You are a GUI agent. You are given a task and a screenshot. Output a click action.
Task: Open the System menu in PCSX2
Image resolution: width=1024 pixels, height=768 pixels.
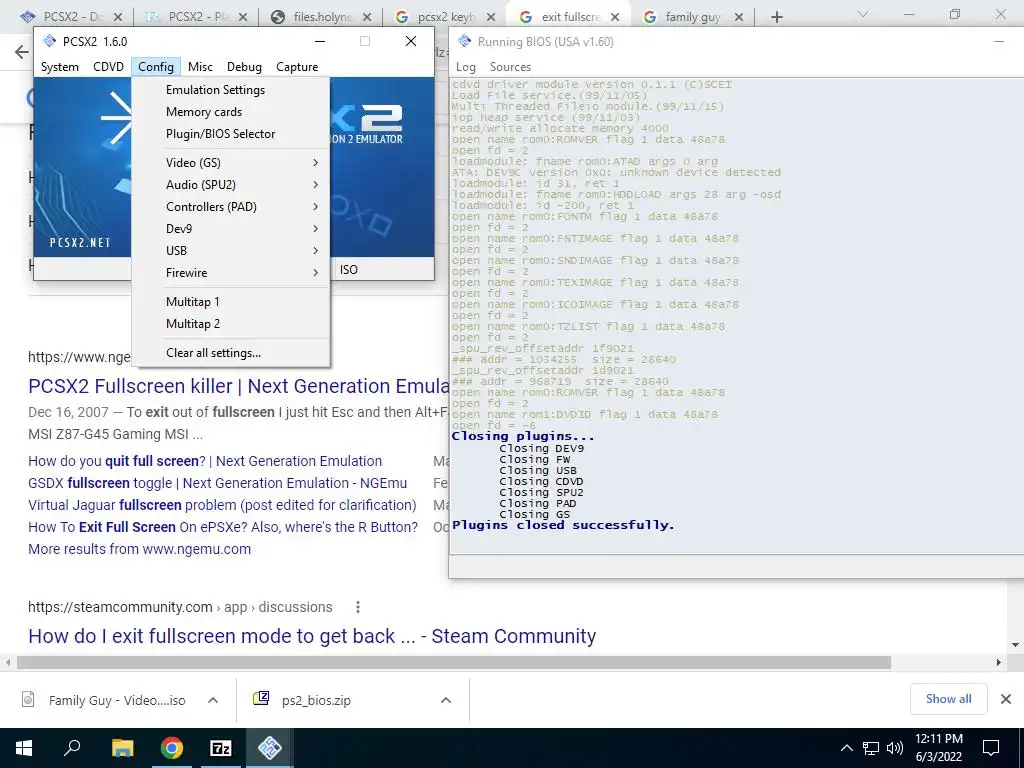click(59, 67)
